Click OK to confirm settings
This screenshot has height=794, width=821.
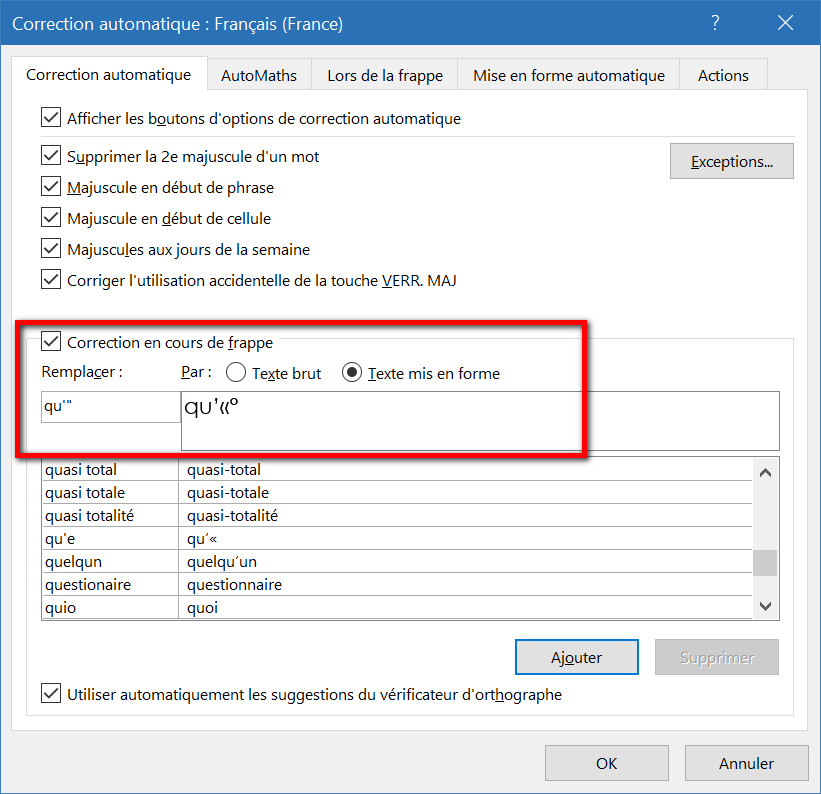(x=606, y=763)
